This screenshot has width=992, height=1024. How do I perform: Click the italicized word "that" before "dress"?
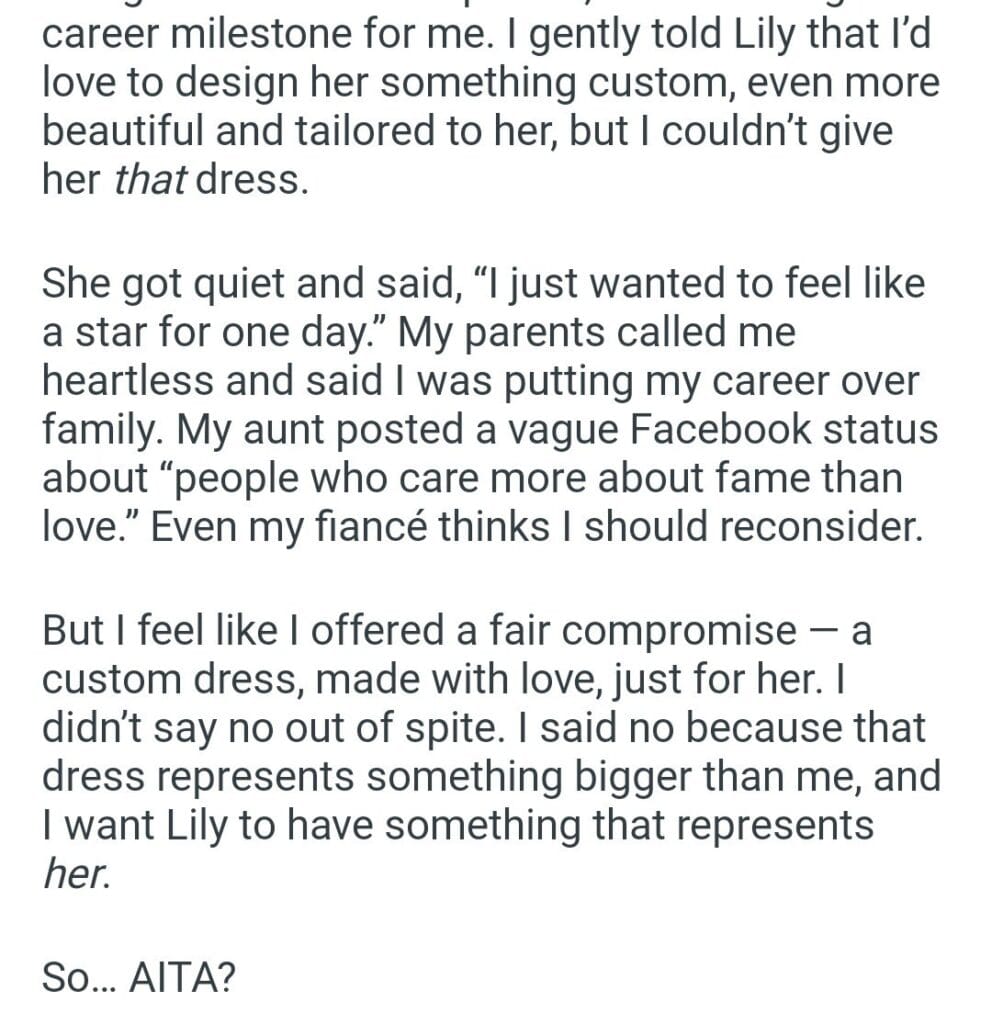[150, 179]
